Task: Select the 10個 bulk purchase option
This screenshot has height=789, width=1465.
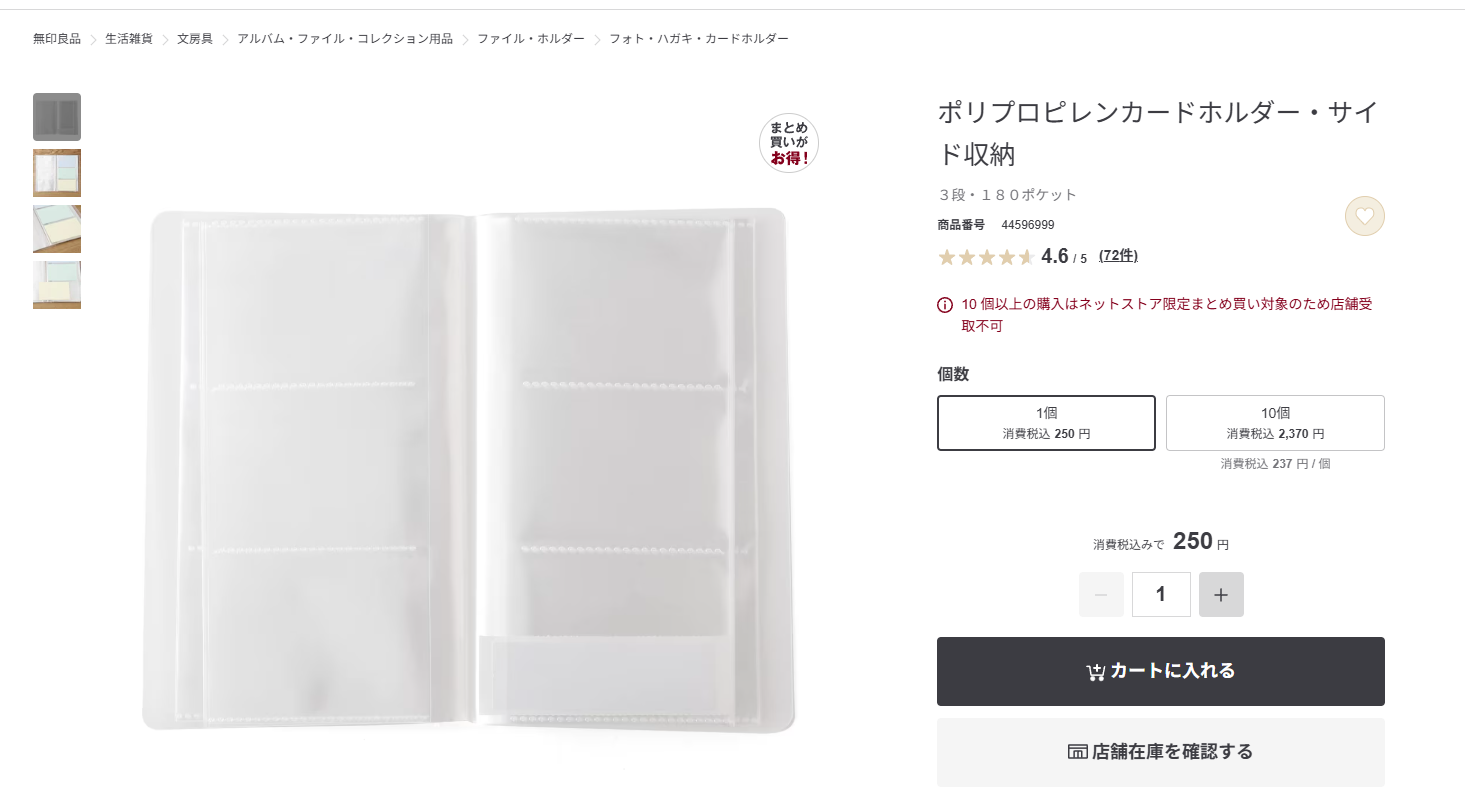Action: 1275,423
